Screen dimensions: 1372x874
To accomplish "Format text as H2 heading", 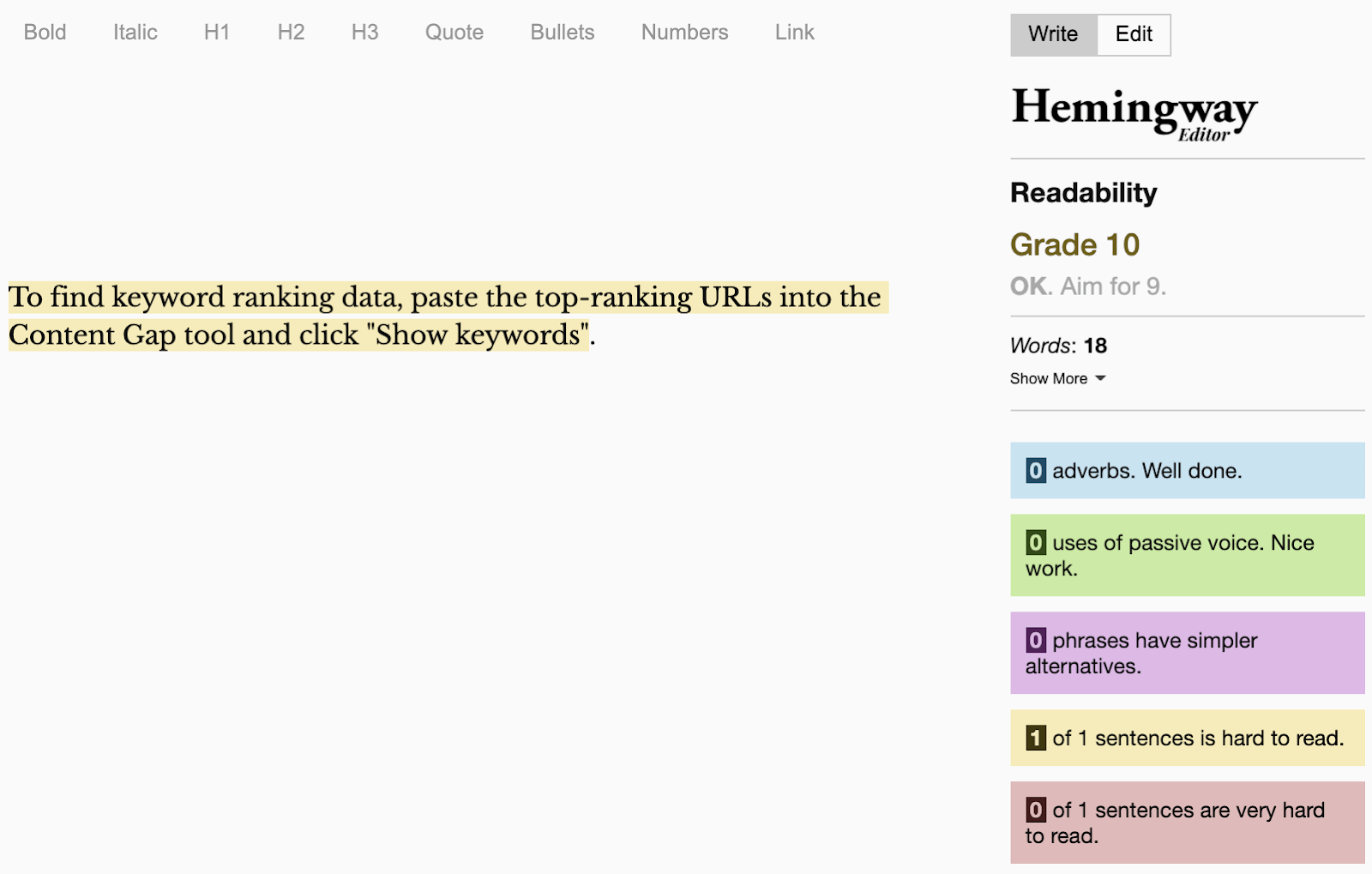I will coord(291,33).
